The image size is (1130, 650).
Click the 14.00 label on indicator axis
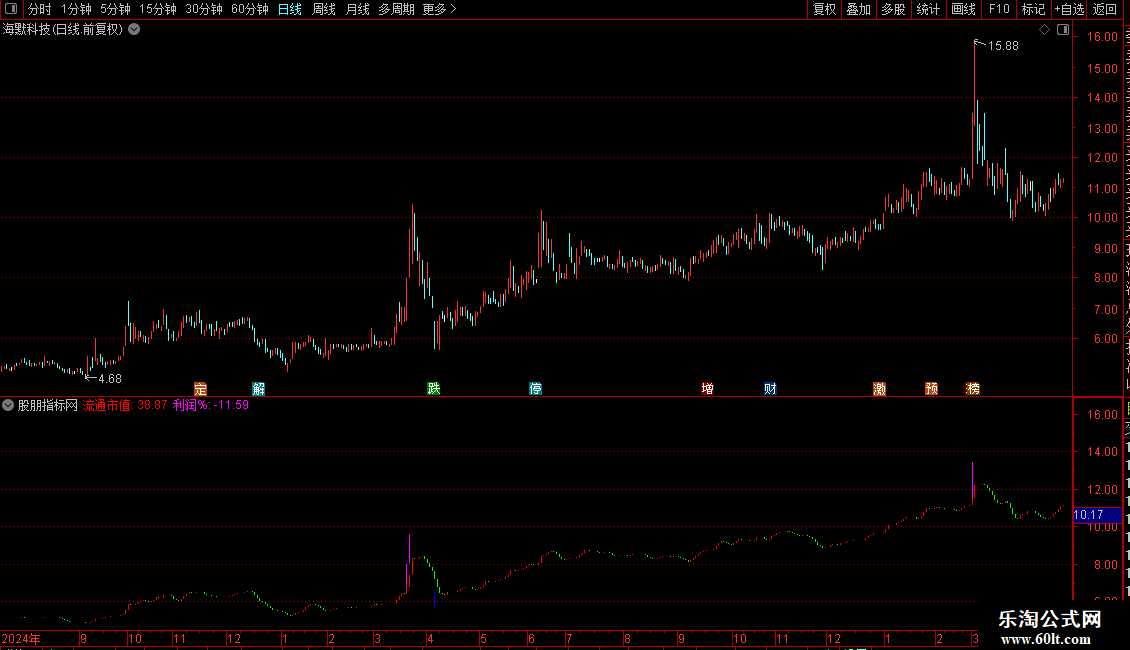(x=1103, y=453)
